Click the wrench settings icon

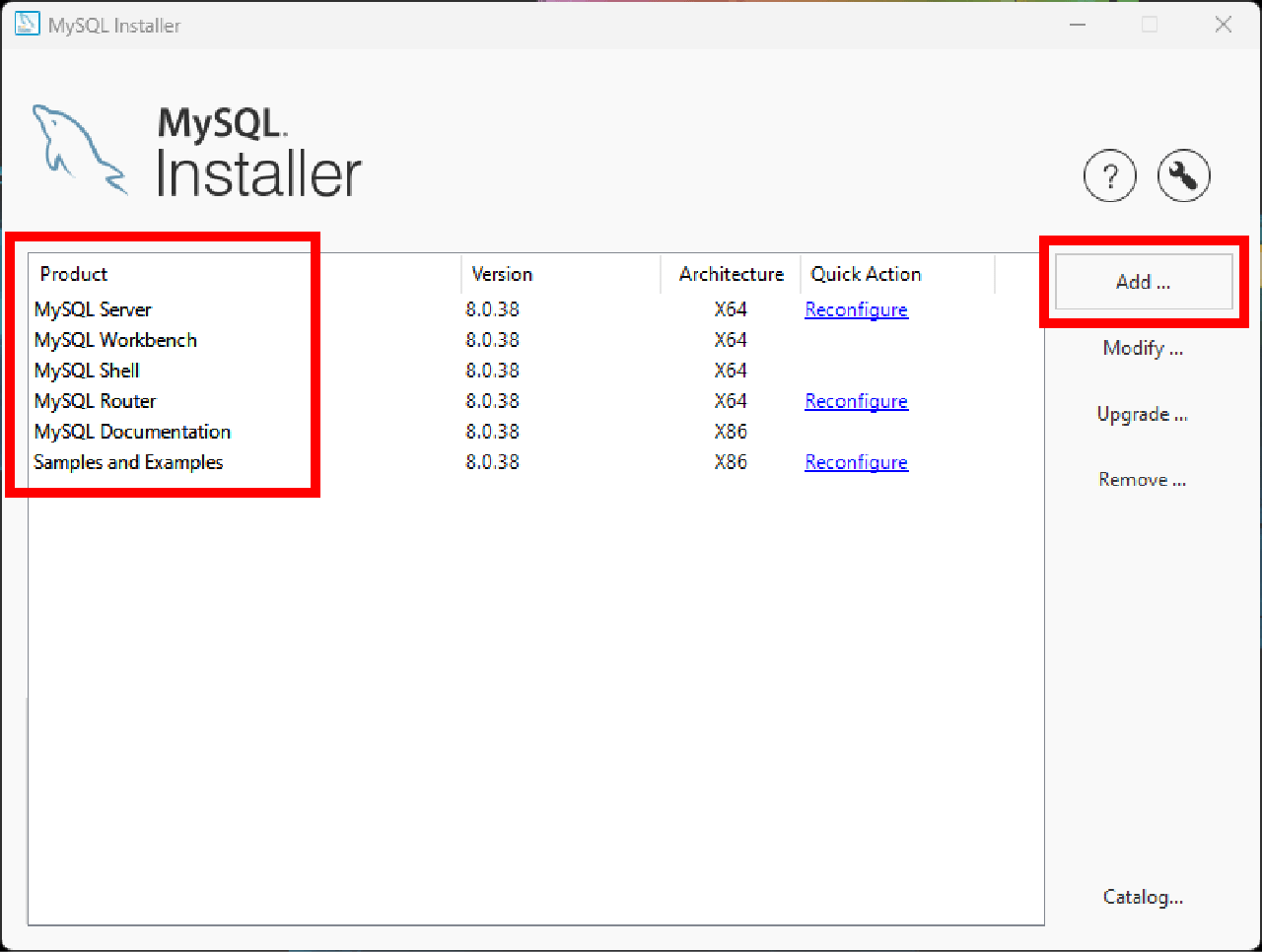[x=1183, y=175]
